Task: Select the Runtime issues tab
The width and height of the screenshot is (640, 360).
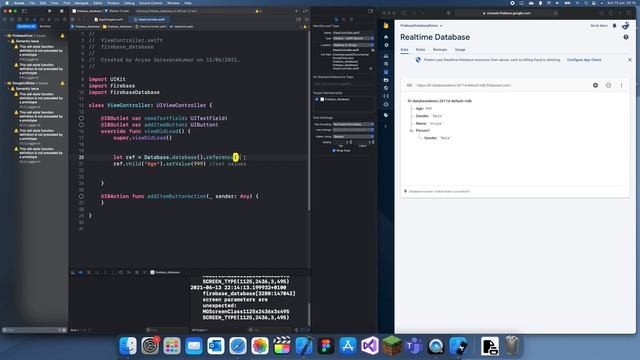Action: pyautogui.click(x=45, y=27)
